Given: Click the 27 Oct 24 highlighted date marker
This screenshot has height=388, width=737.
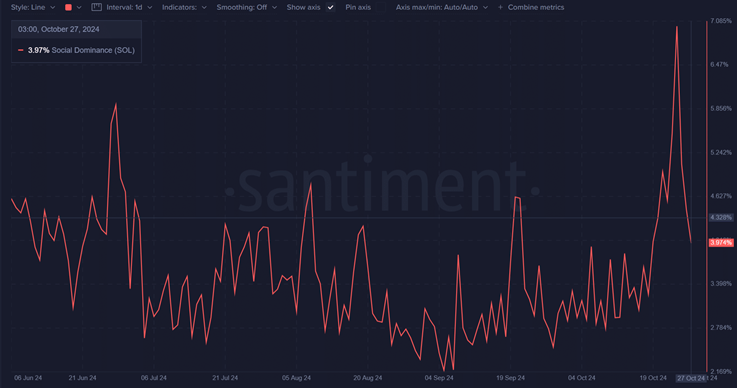Looking at the screenshot, I should pyautogui.click(x=691, y=378).
